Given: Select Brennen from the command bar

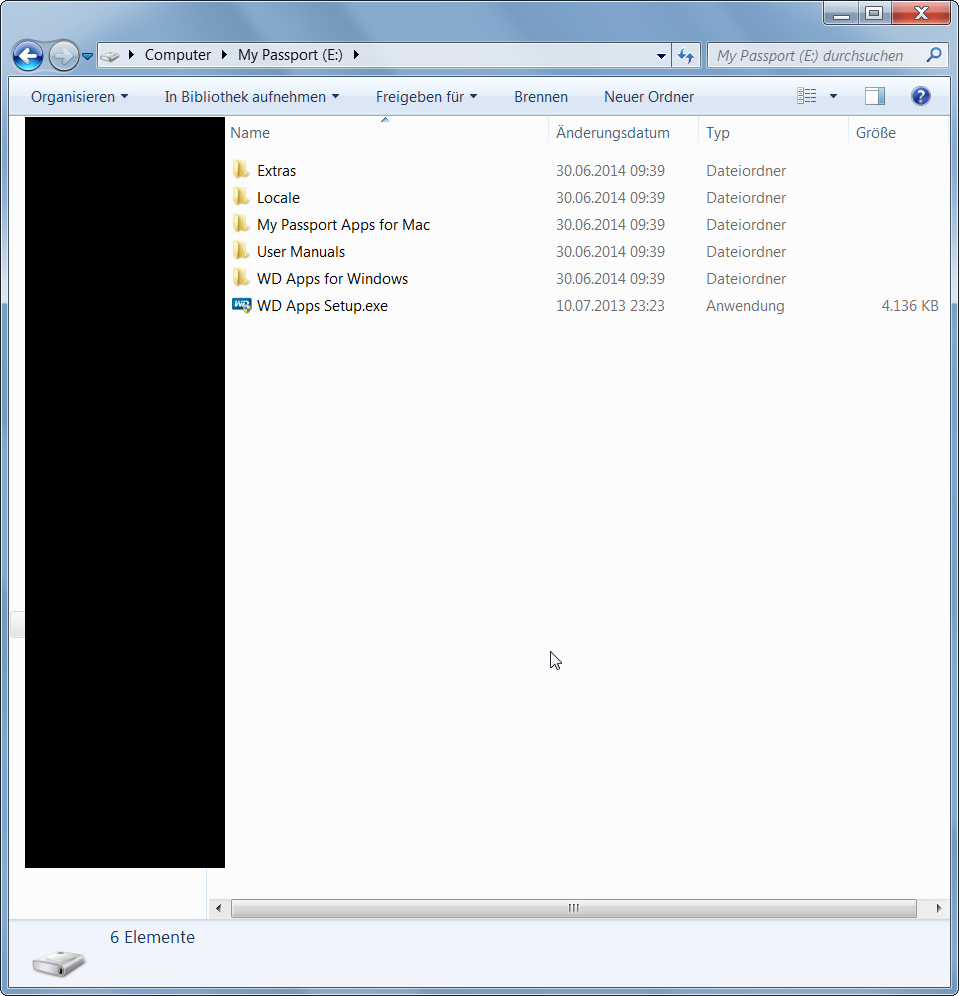Looking at the screenshot, I should coord(540,96).
